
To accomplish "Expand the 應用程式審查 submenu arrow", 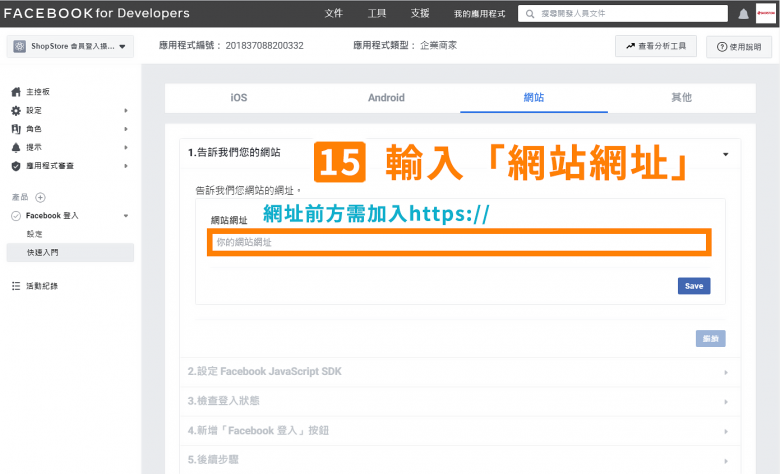I will (x=126, y=166).
